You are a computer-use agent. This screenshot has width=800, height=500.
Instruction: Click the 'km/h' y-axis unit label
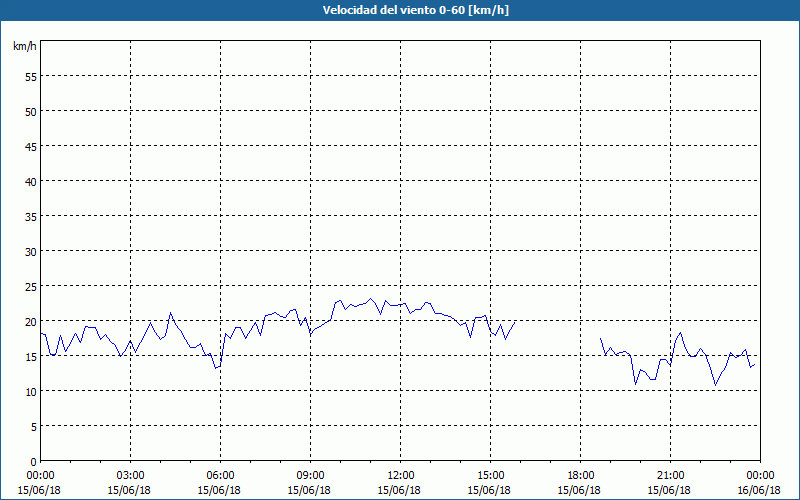point(25,46)
